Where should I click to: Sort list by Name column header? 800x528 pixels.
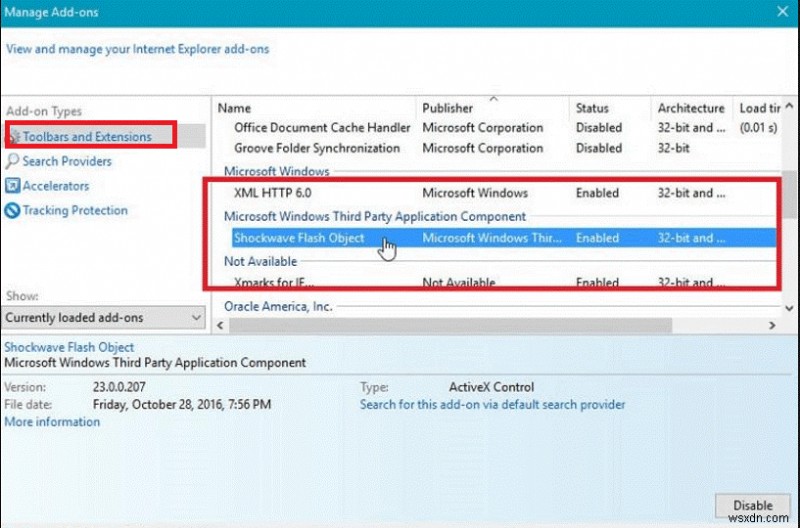click(234, 108)
